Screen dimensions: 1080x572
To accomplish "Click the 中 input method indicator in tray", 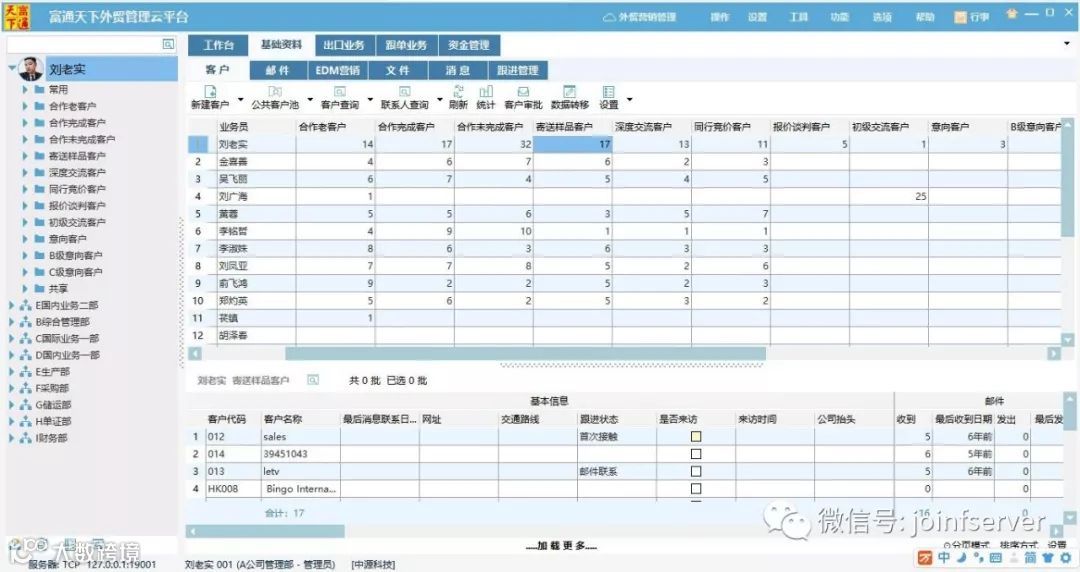I will [944, 557].
